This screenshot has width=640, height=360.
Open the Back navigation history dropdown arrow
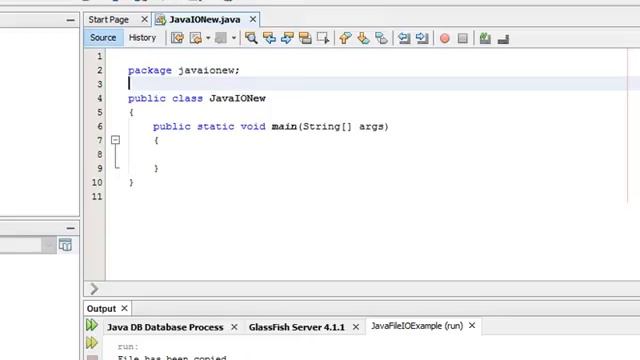[x=208, y=38]
